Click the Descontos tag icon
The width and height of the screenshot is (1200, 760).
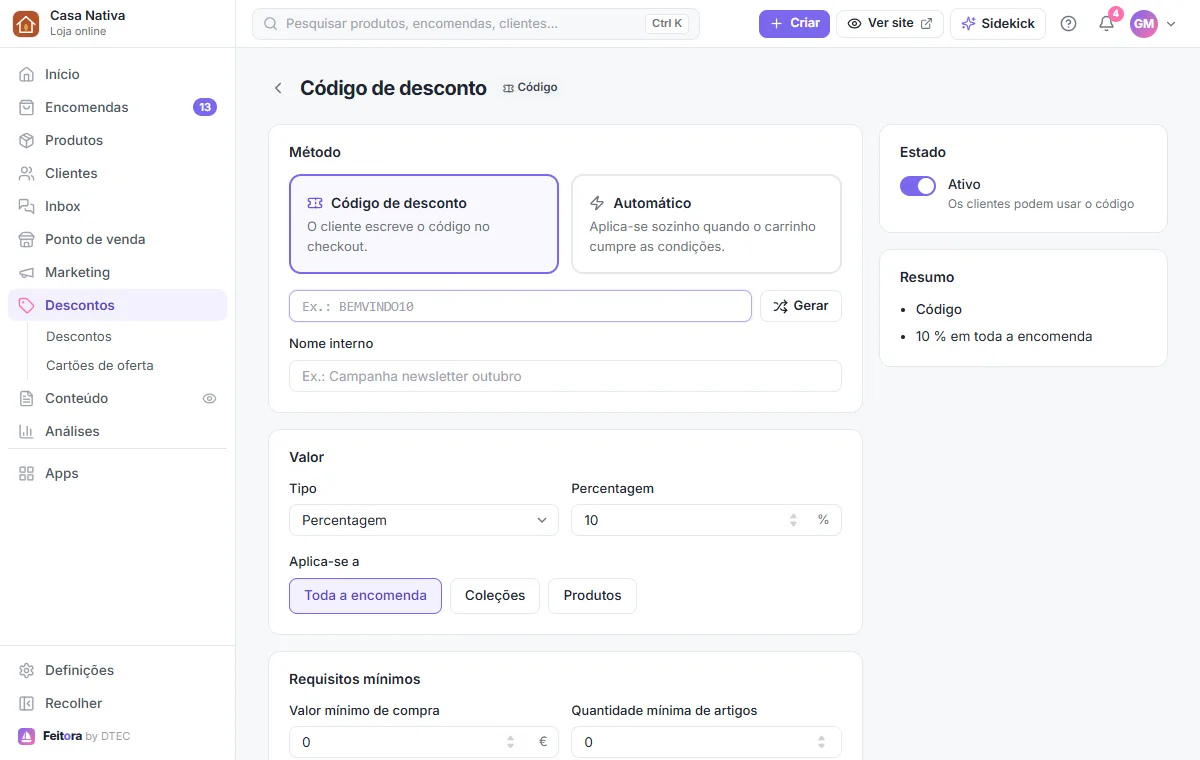(x=27, y=305)
